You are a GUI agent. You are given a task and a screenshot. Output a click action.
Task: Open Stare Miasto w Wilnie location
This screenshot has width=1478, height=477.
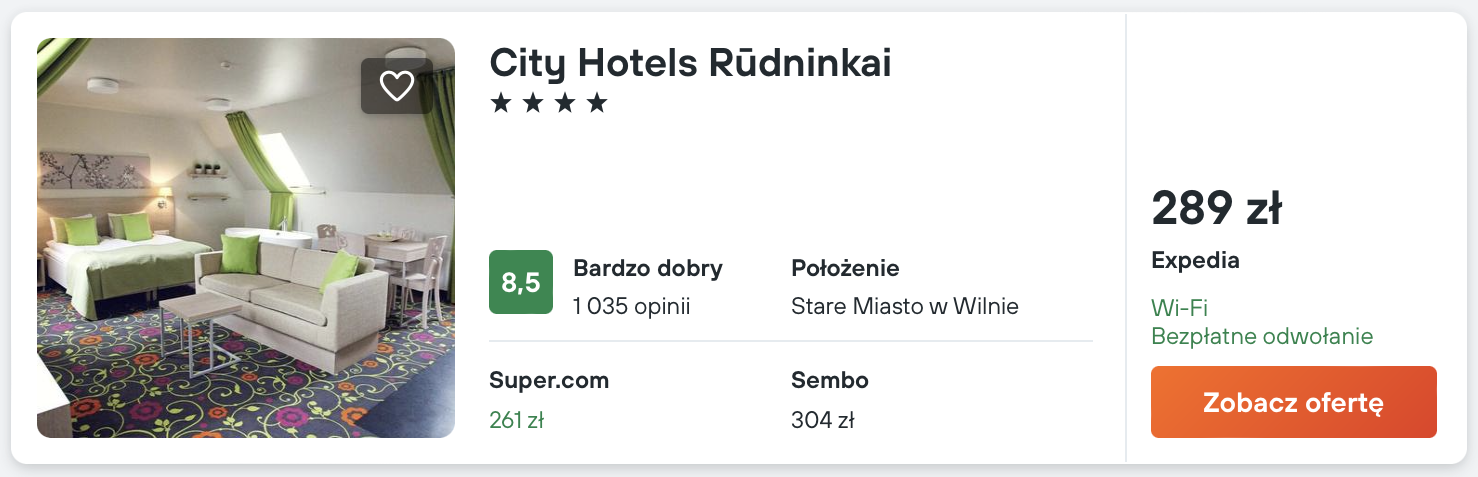tap(904, 306)
